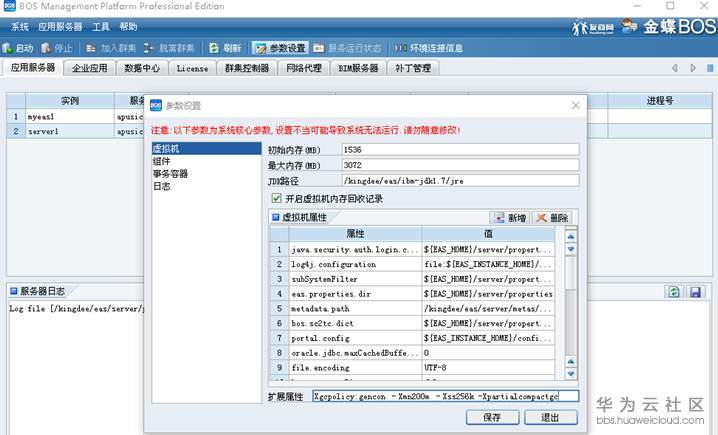Click the refresh icon in 服务器日志 panel
The image size is (718, 435).
click(674, 292)
